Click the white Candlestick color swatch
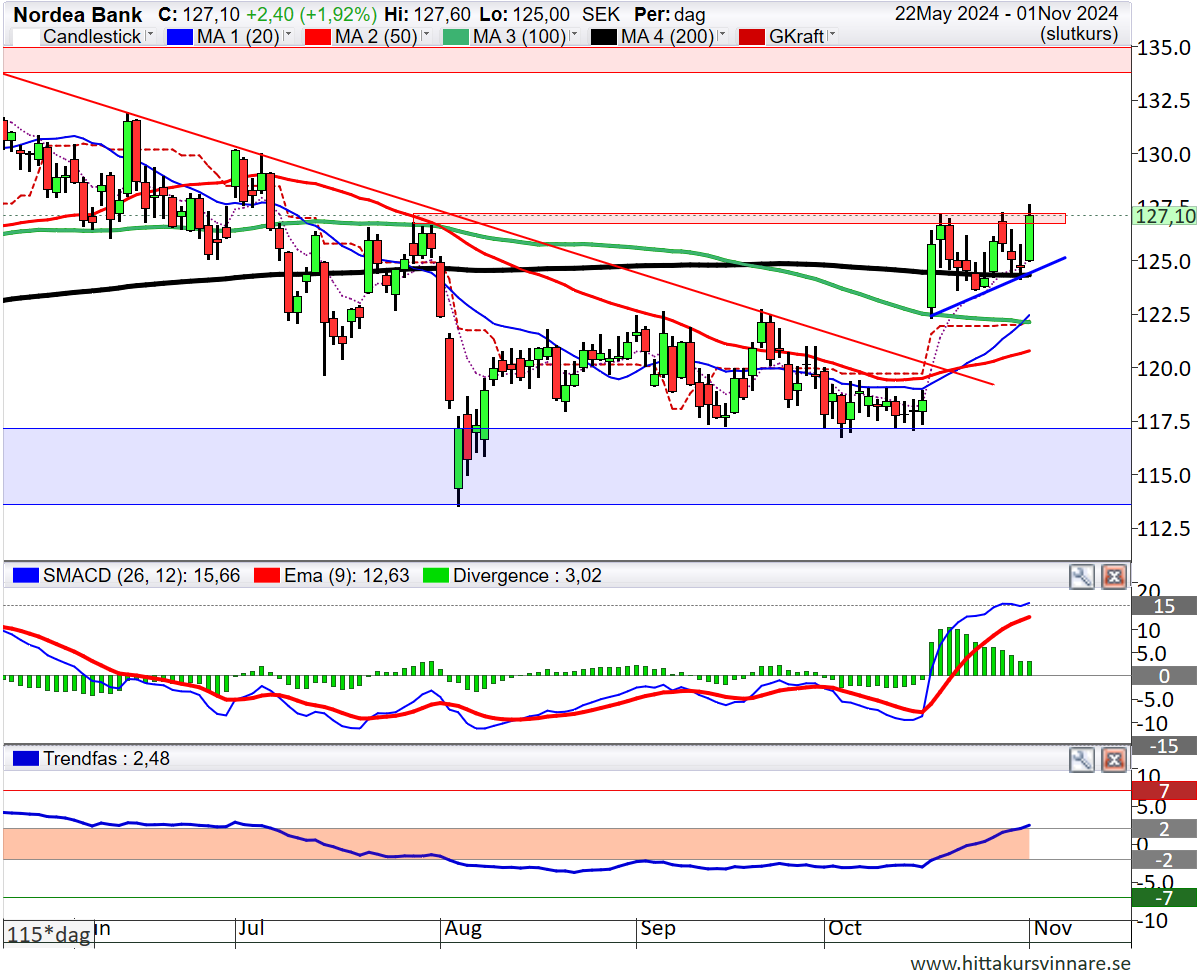The height and width of the screenshot is (980, 1200). [27, 37]
